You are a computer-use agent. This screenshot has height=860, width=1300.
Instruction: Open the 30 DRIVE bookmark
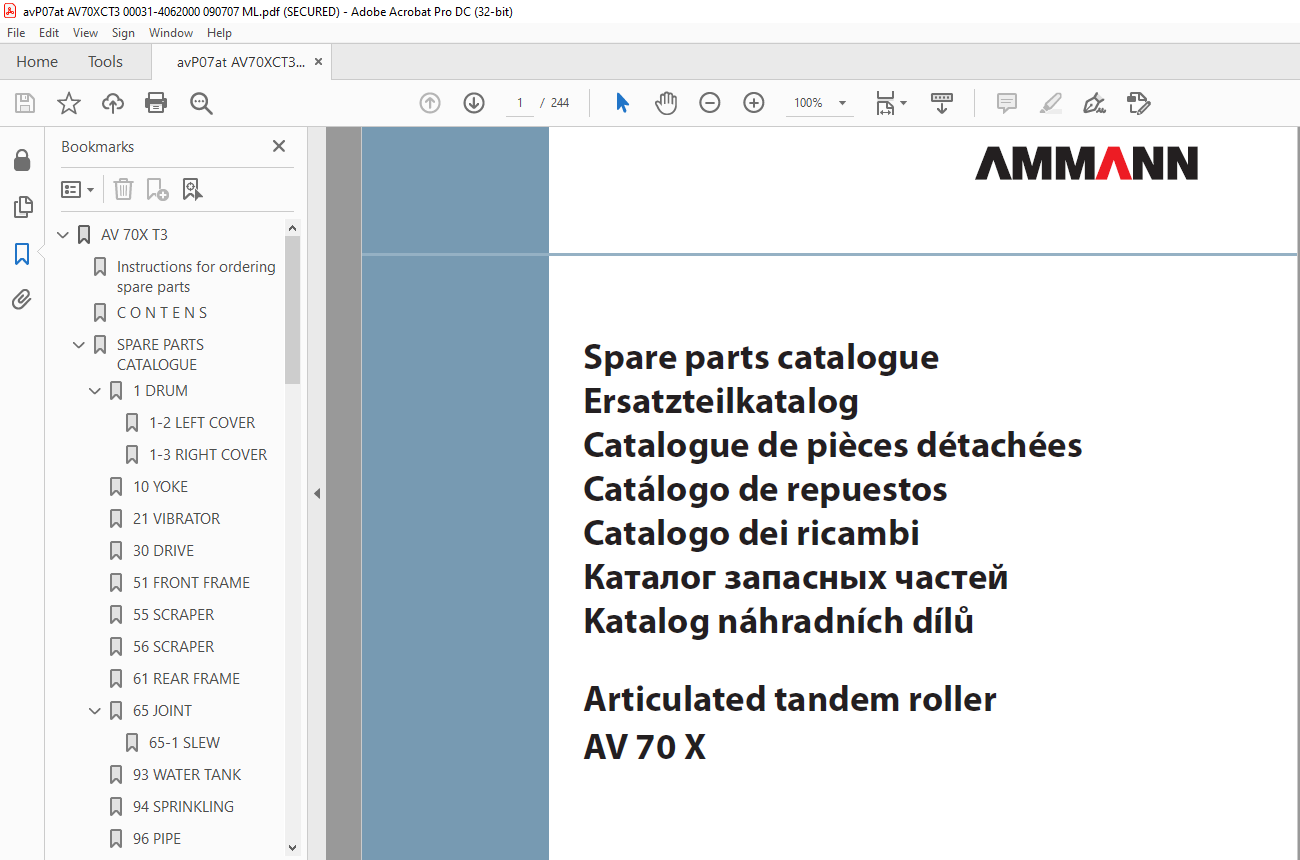click(x=163, y=551)
